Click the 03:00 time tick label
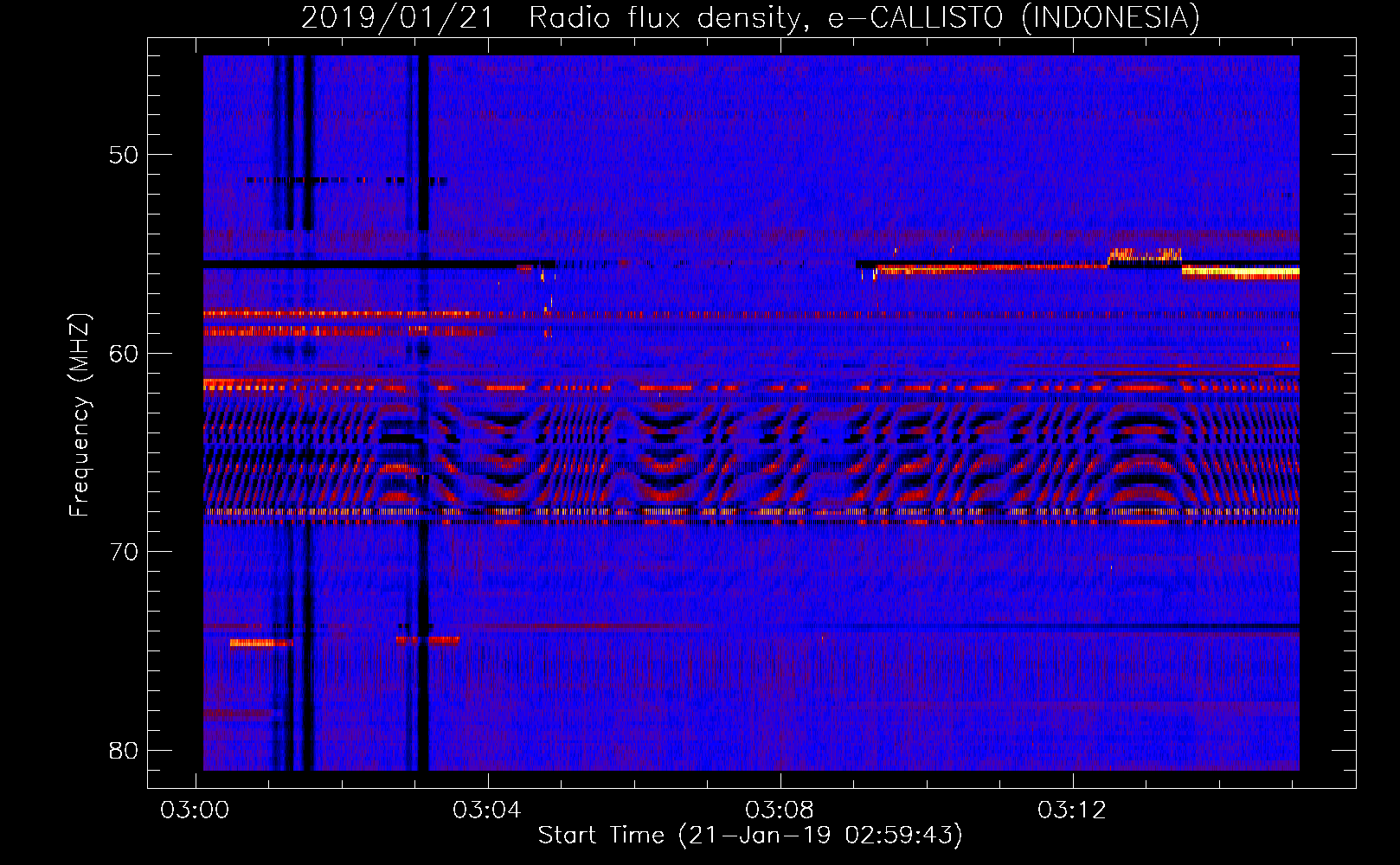 196,811
